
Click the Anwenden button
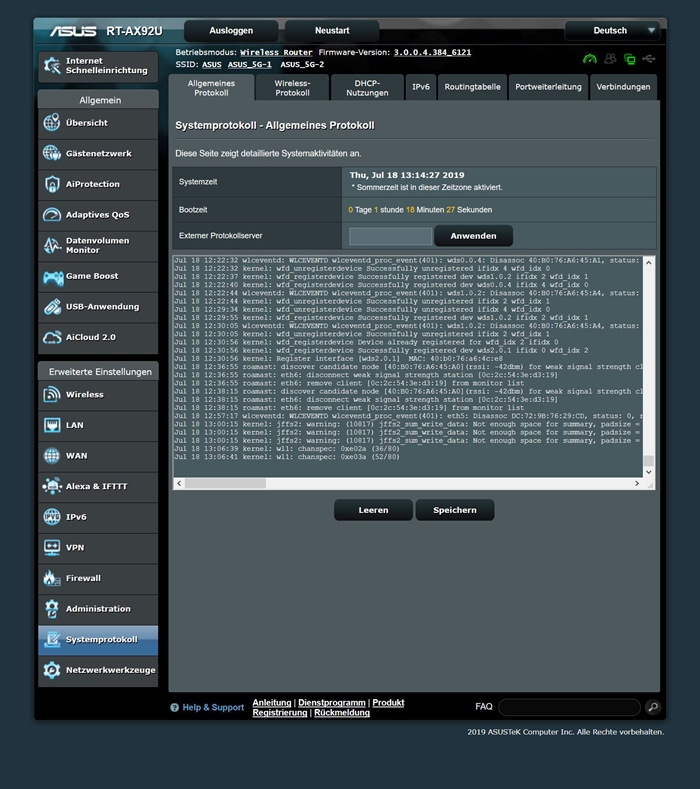pyautogui.click(x=473, y=235)
